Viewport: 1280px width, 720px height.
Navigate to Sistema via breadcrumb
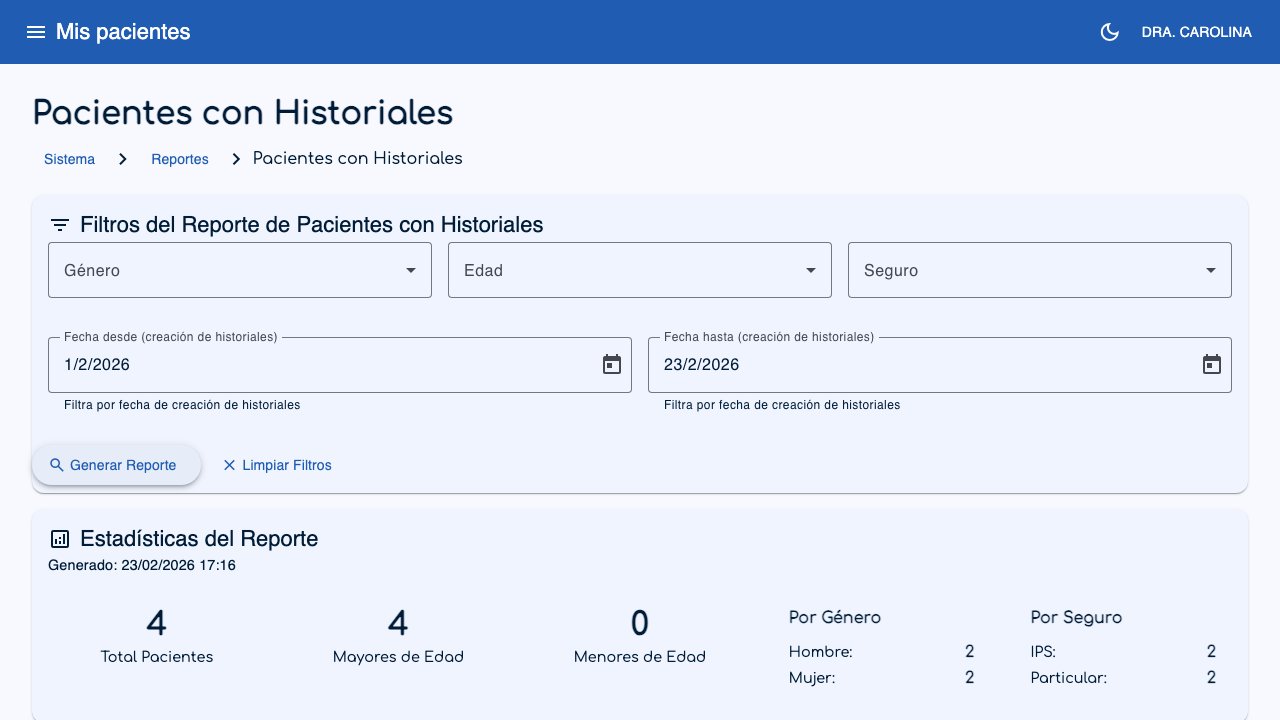click(x=69, y=158)
